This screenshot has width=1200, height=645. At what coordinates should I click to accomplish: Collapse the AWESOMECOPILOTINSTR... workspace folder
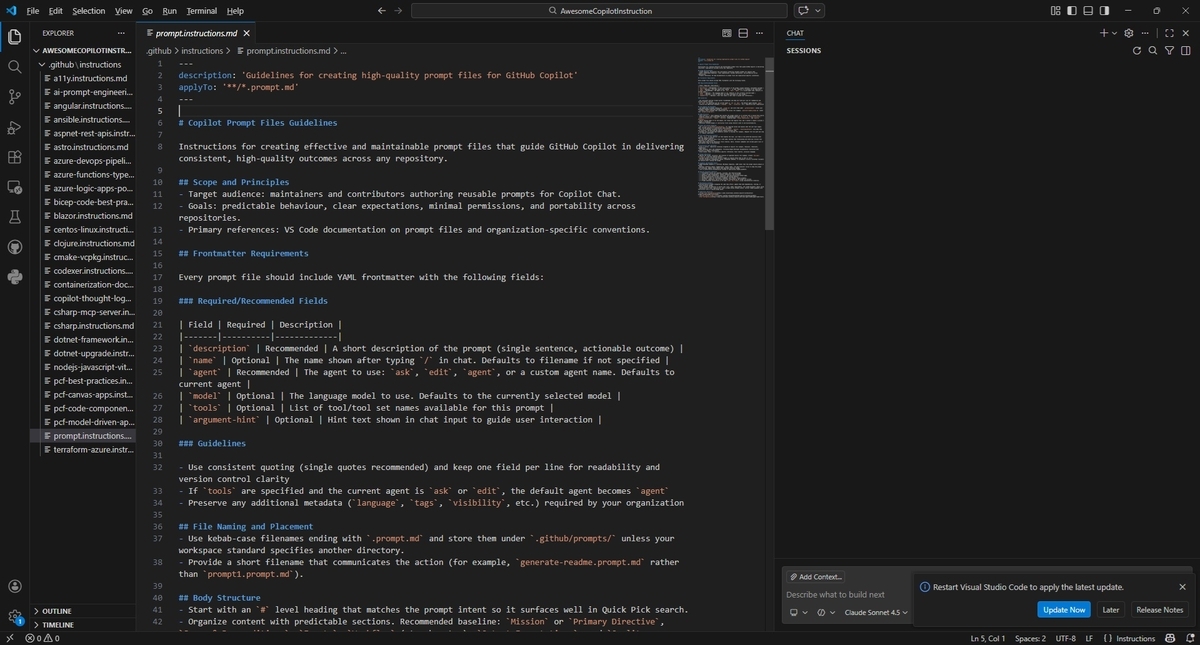tap(82, 50)
